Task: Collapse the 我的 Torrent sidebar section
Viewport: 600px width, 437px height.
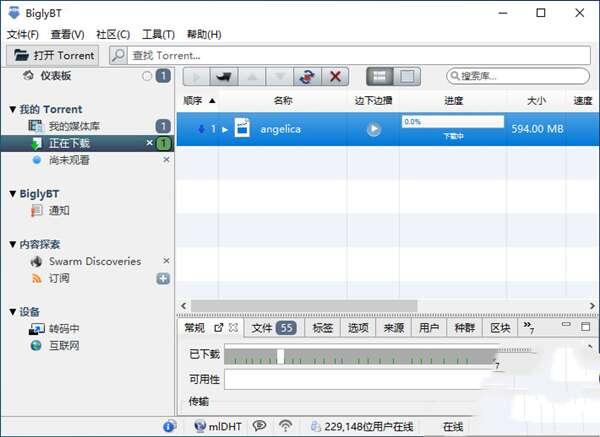Action: pos(12,109)
